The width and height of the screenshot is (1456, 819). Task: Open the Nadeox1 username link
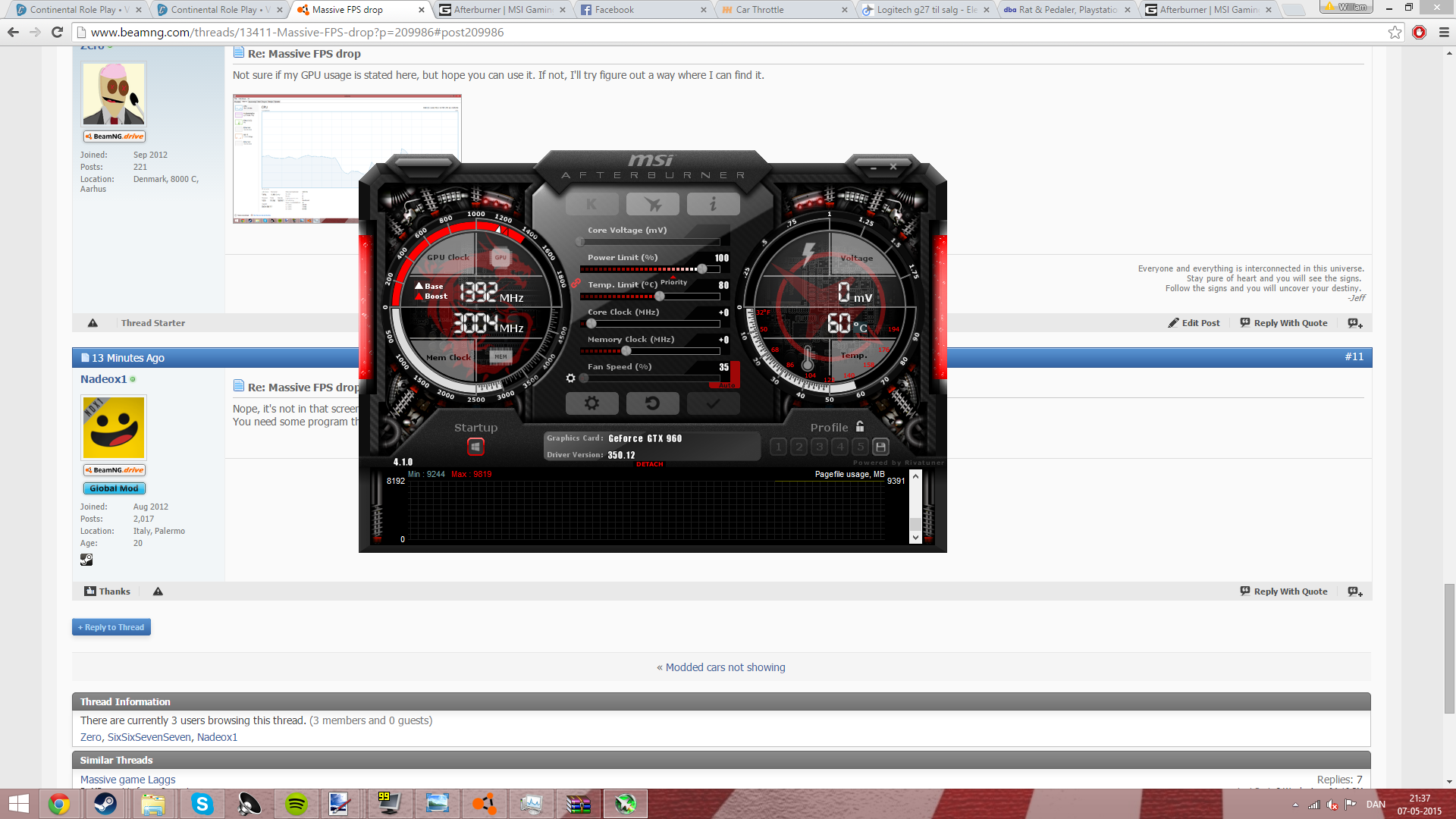tap(103, 379)
